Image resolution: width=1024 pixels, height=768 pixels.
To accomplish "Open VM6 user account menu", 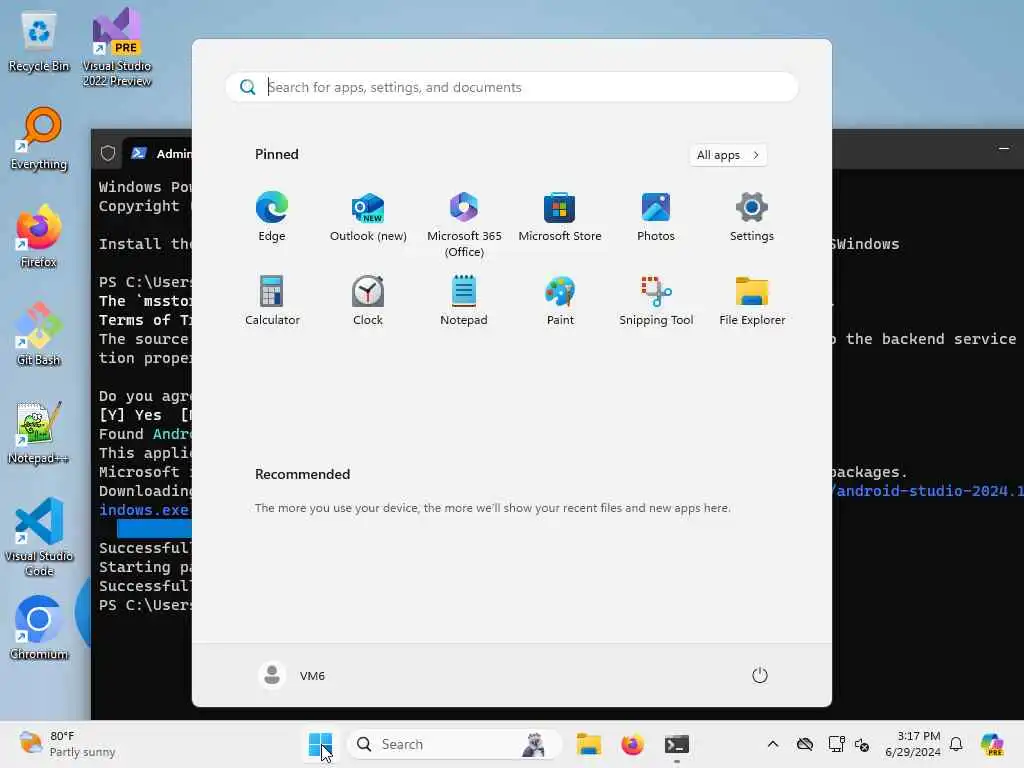I will [292, 675].
